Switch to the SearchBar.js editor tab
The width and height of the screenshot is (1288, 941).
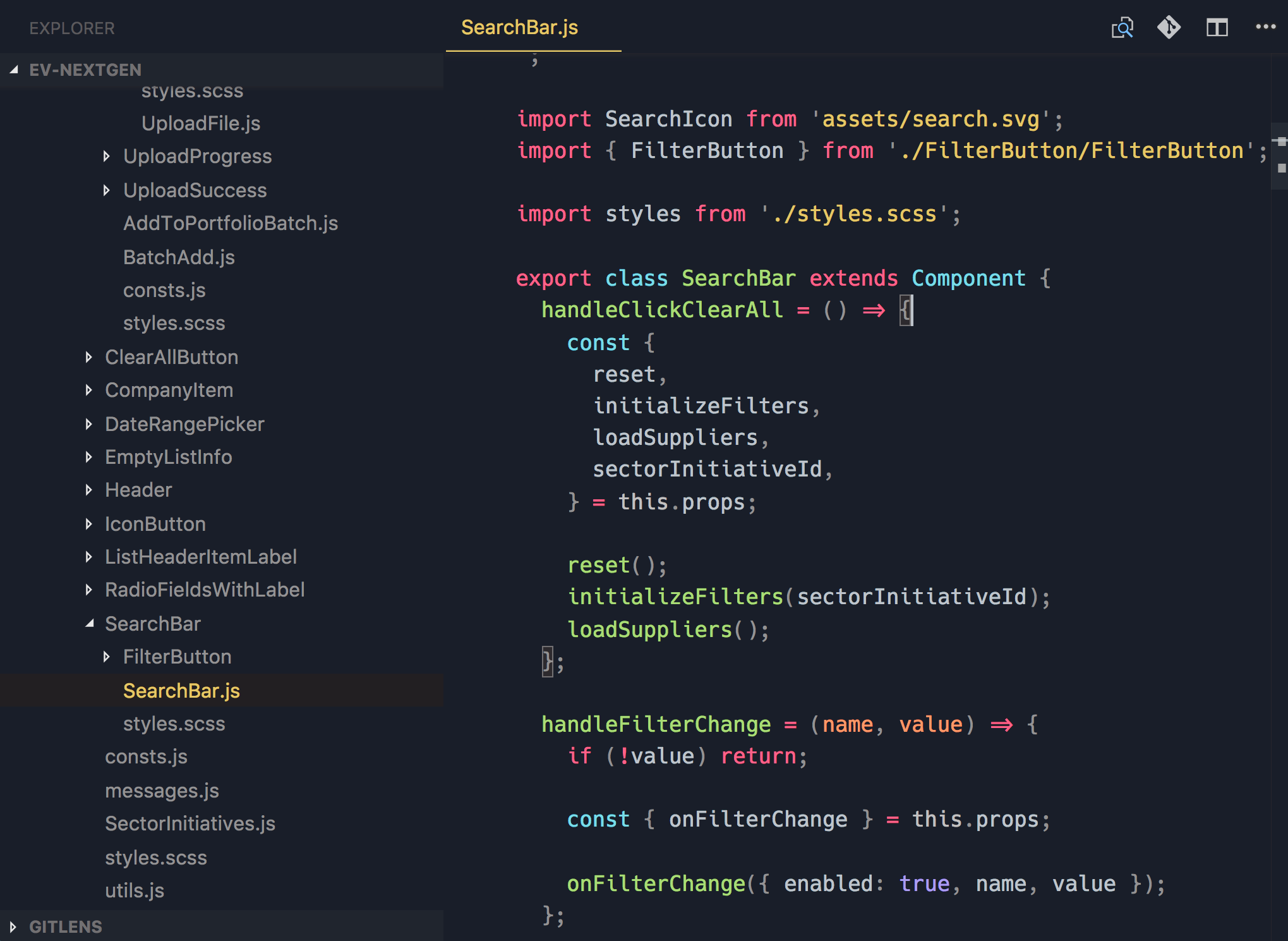tap(519, 28)
